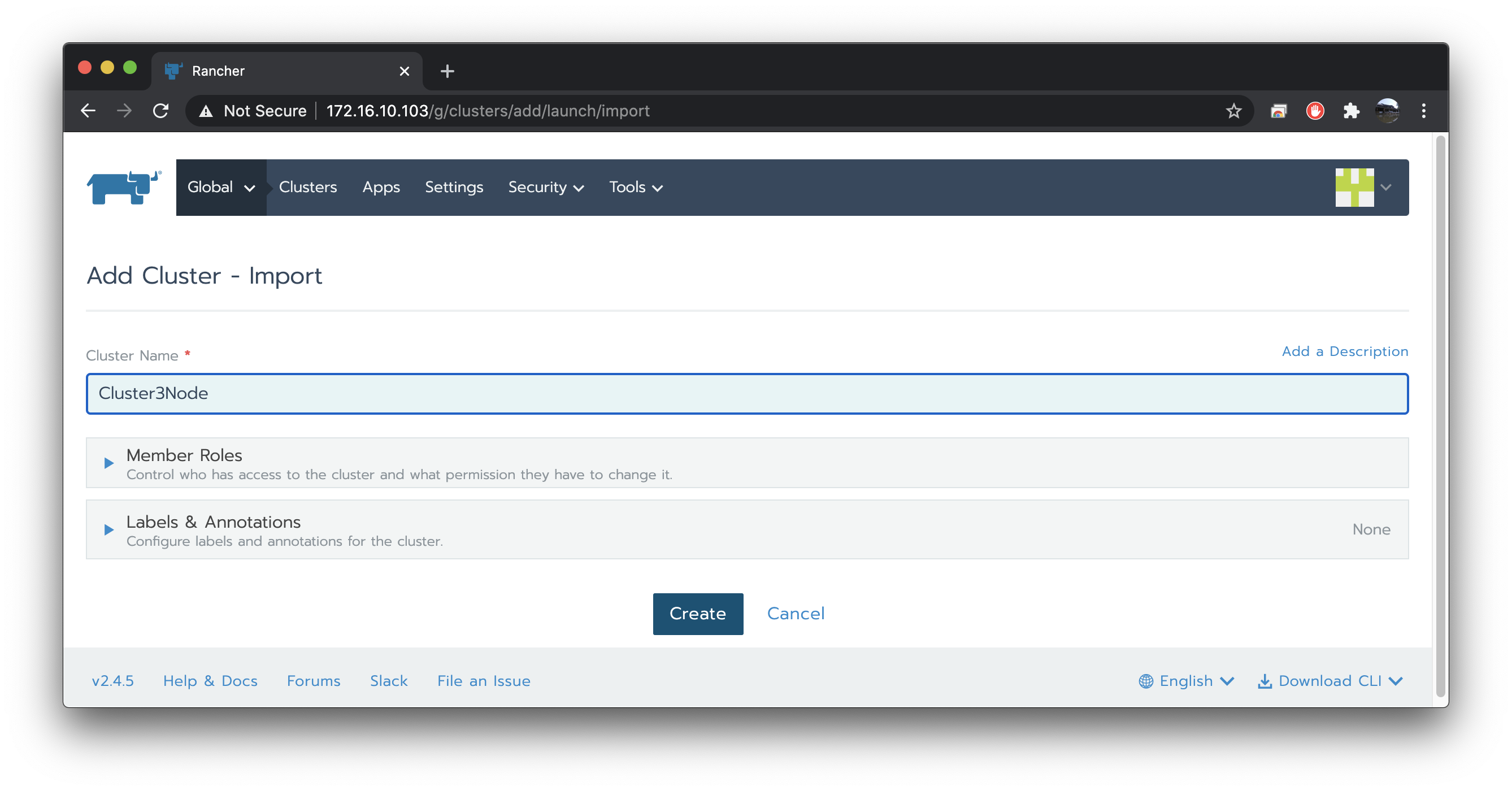This screenshot has width=1512, height=791.
Task: Click the Not Secure warning icon
Action: click(x=206, y=111)
